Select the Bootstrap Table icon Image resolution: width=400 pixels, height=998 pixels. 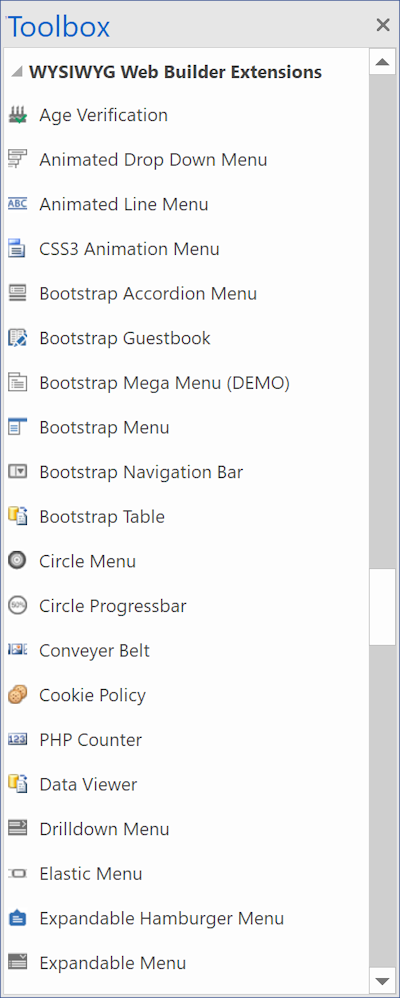17,516
